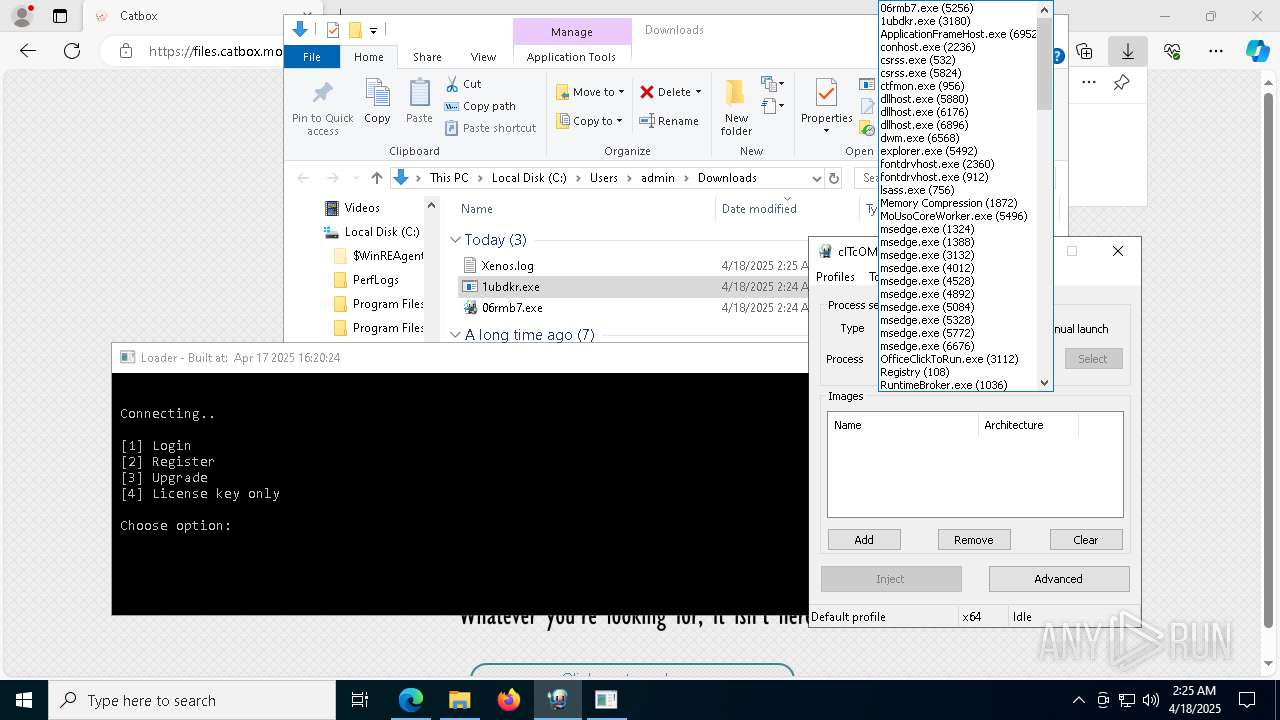Open Application Tools tab
Viewport: 1280px width, 720px height.
pyautogui.click(x=571, y=57)
